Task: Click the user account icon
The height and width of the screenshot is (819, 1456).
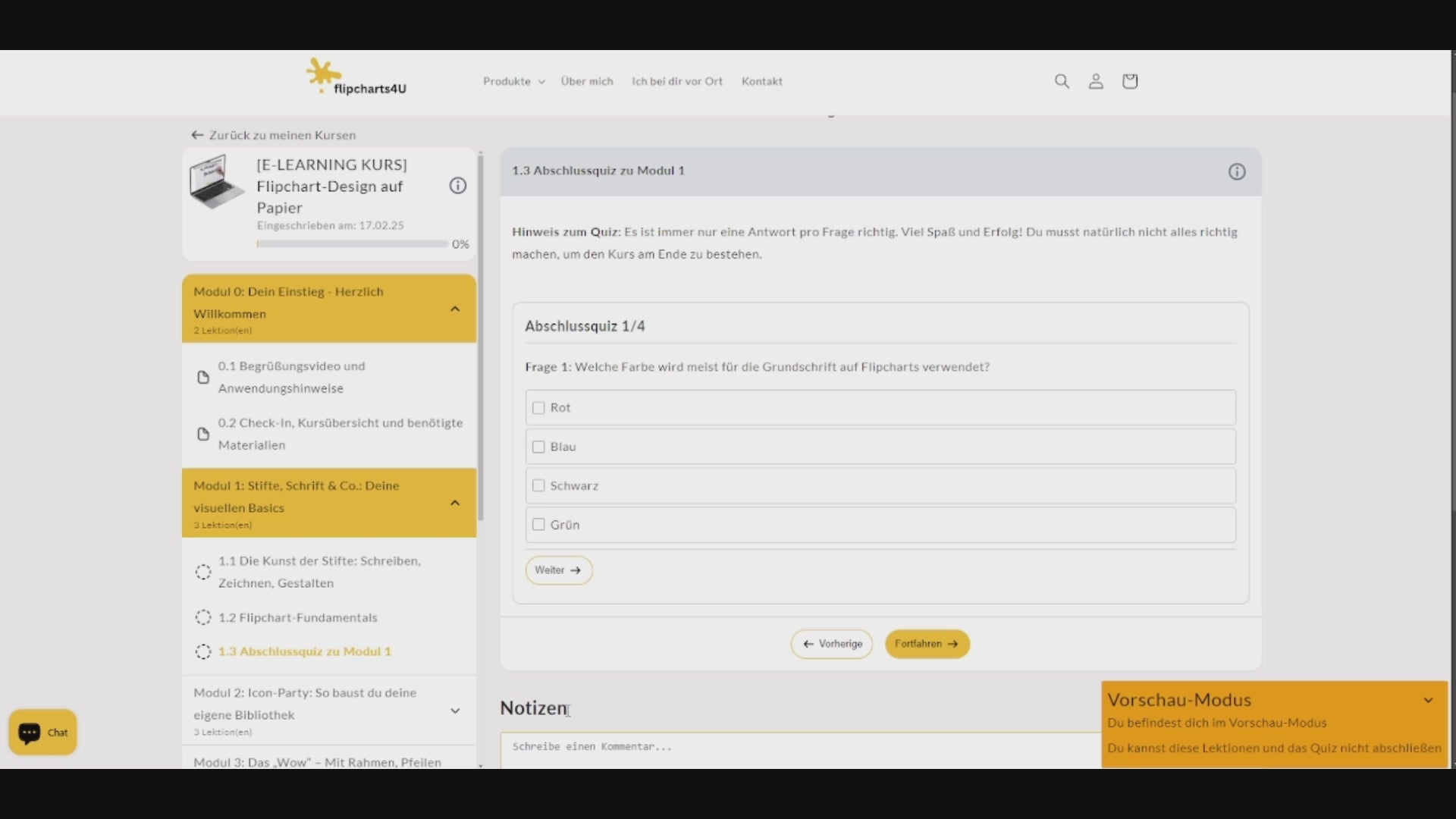Action: [x=1096, y=81]
